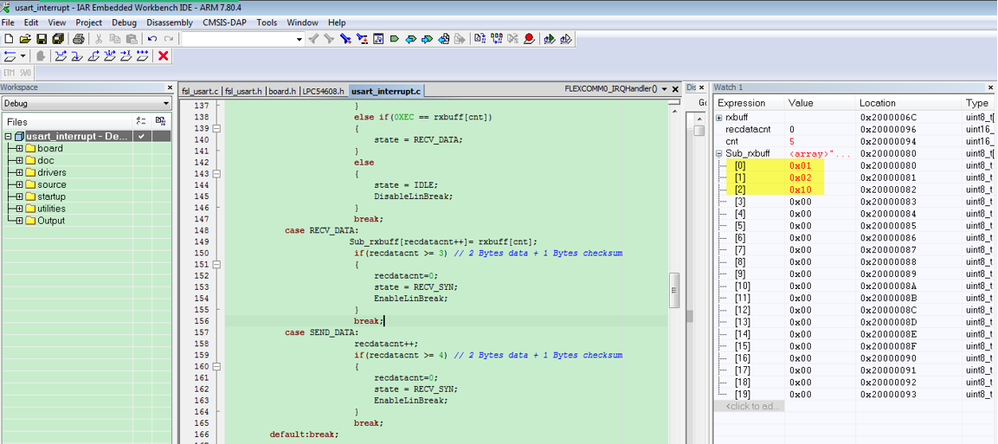Stop debugging with red X icon
998x444 pixels.
pos(163,56)
